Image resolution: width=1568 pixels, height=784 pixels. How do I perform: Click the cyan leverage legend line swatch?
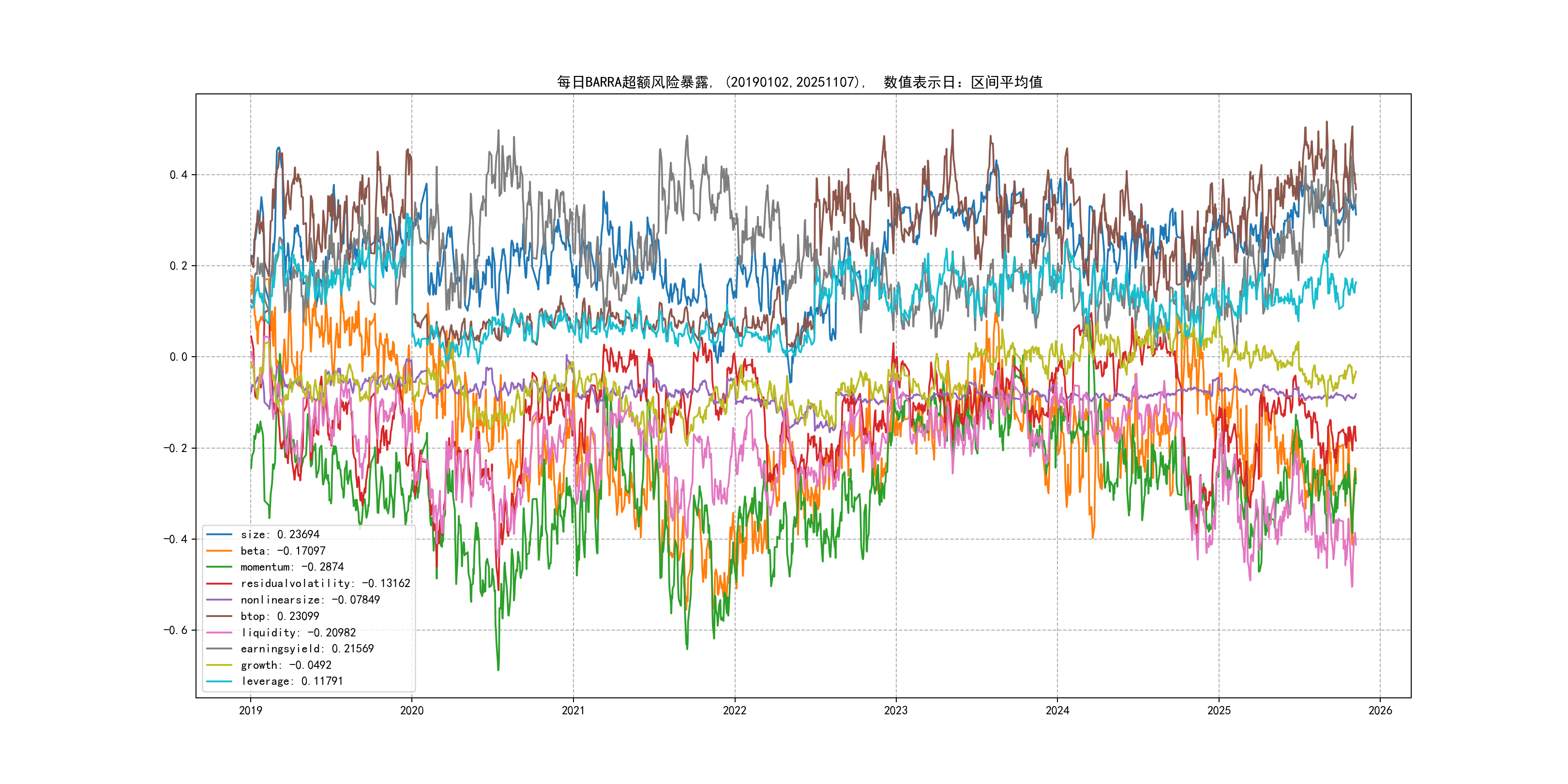(219, 682)
